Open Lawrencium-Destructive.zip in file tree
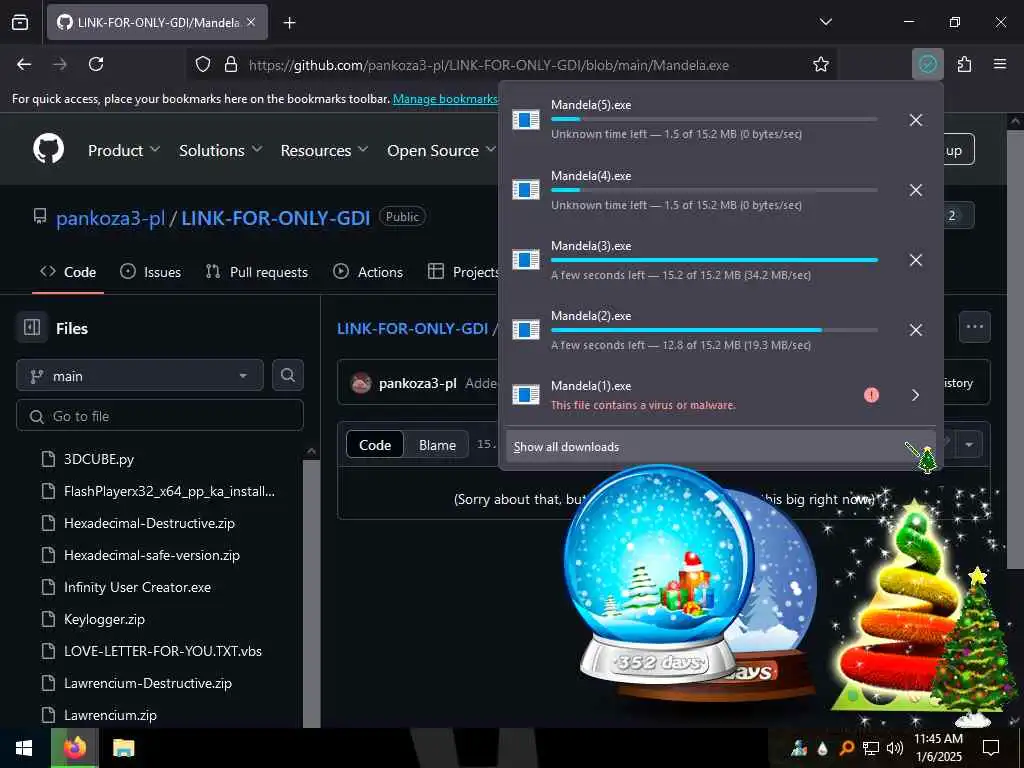The height and width of the screenshot is (768, 1024). tap(148, 683)
